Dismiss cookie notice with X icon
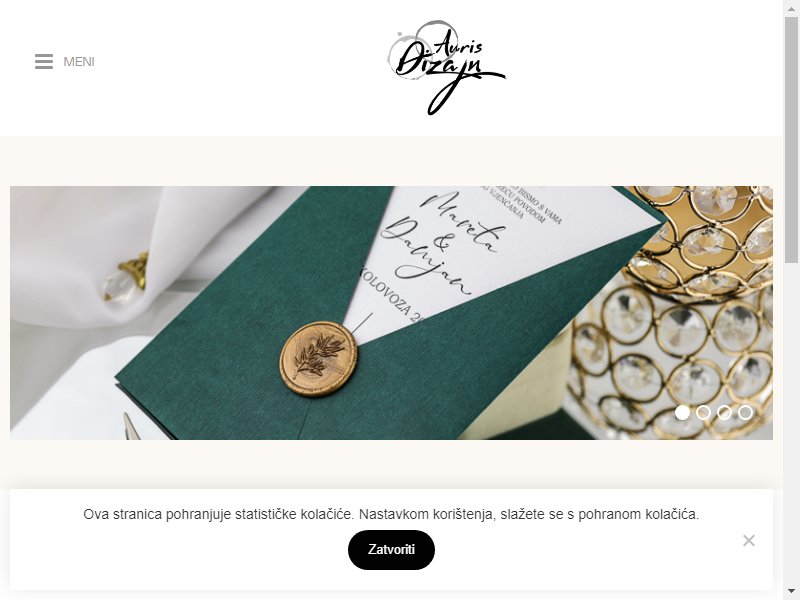This screenshot has width=800, height=600. [x=748, y=540]
